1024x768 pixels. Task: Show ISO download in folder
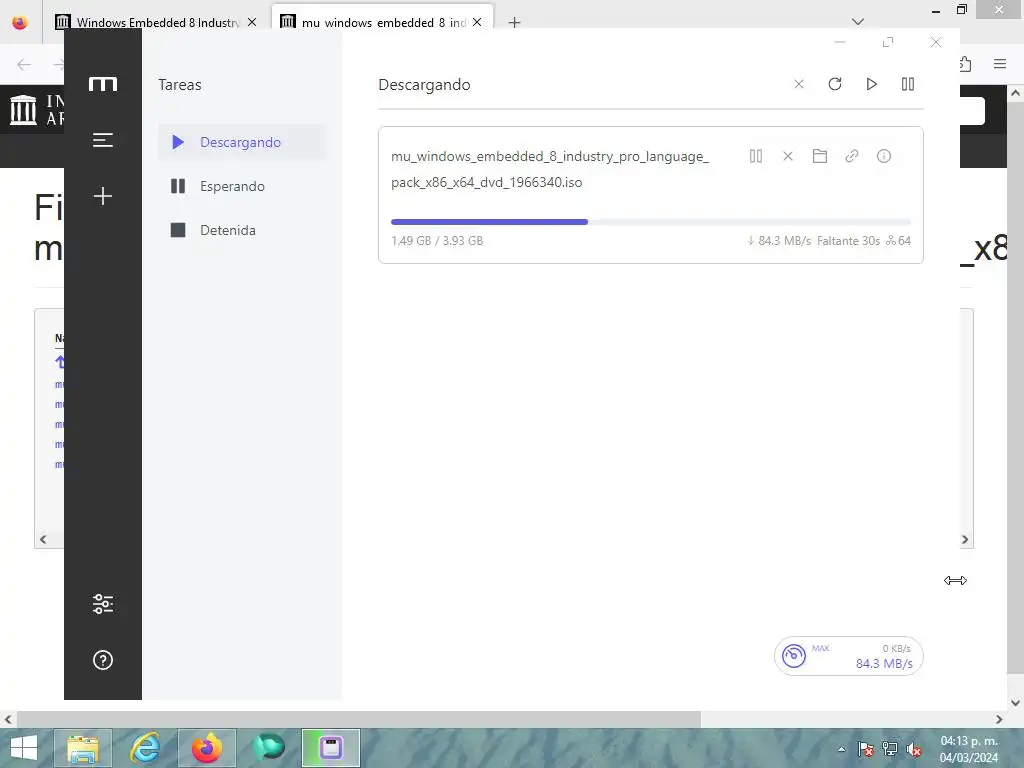pos(820,156)
